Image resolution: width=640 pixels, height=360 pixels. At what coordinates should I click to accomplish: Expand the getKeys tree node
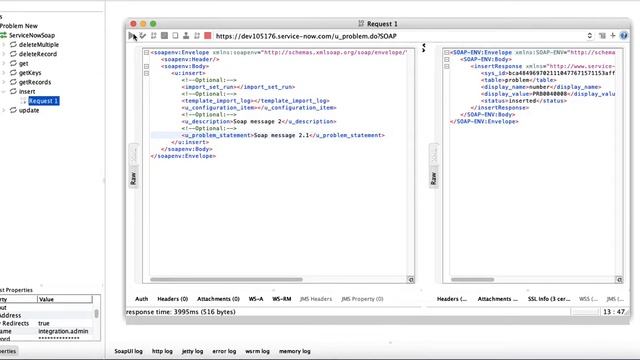(x=4, y=73)
